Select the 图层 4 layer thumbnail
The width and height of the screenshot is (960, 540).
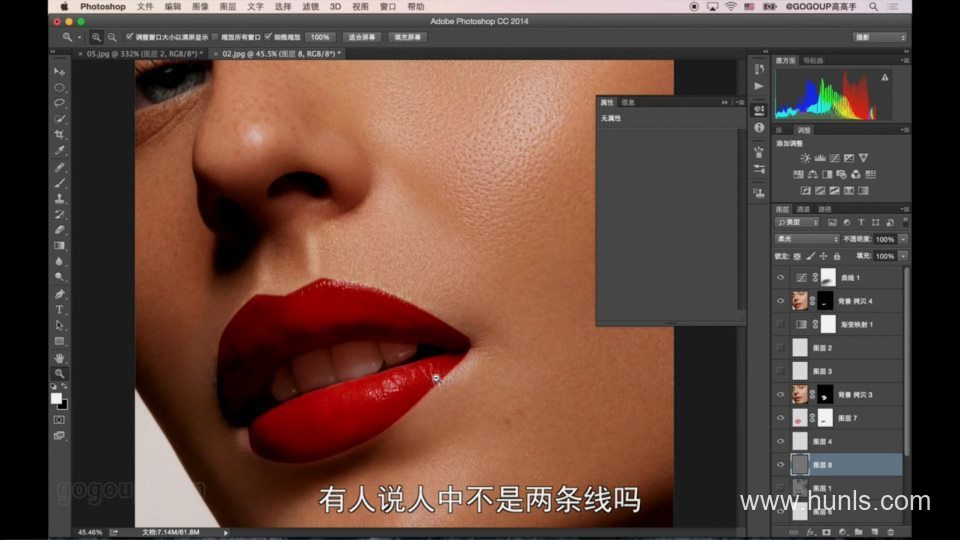pos(800,441)
